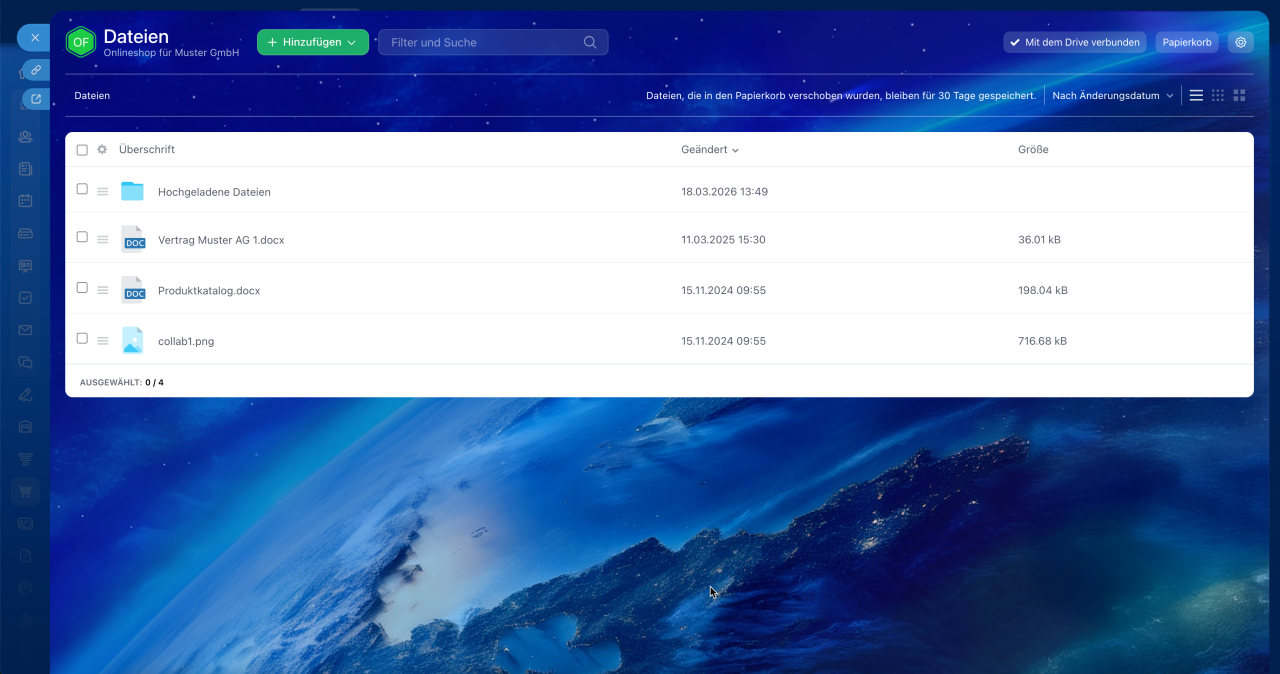
Task: Click the search magnifier icon
Action: coord(590,42)
